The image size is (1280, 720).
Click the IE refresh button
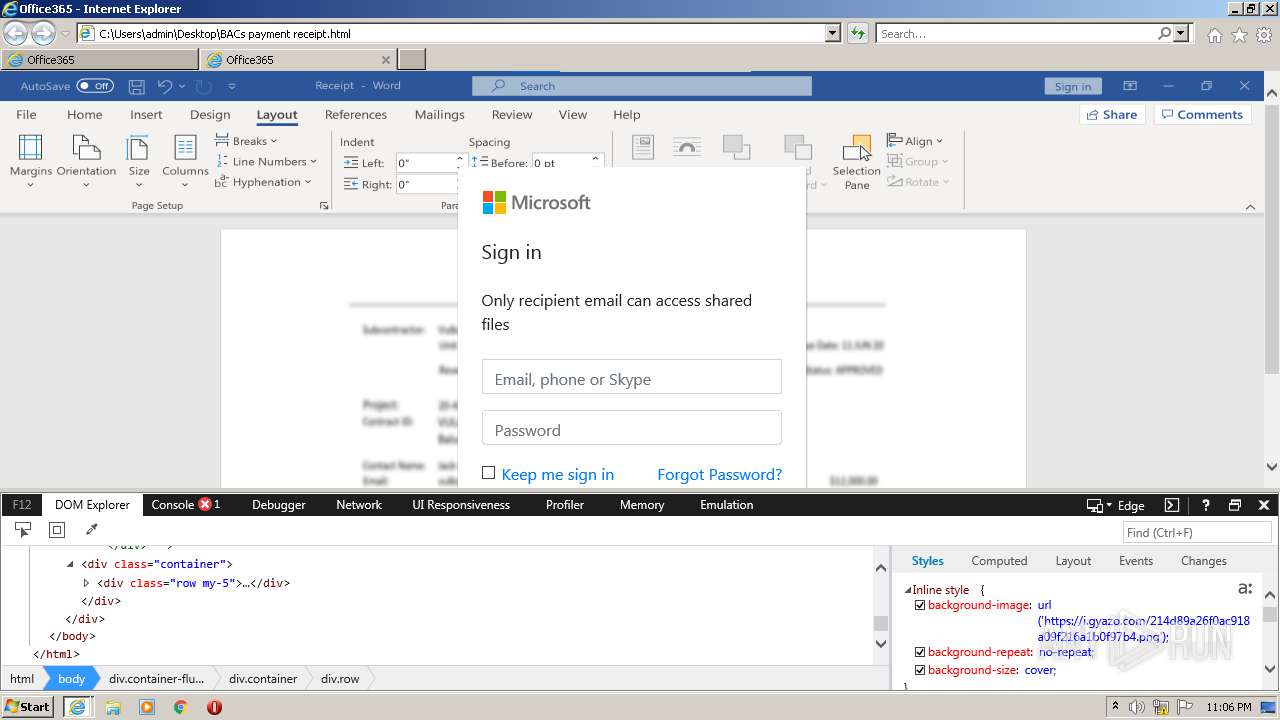(x=857, y=33)
